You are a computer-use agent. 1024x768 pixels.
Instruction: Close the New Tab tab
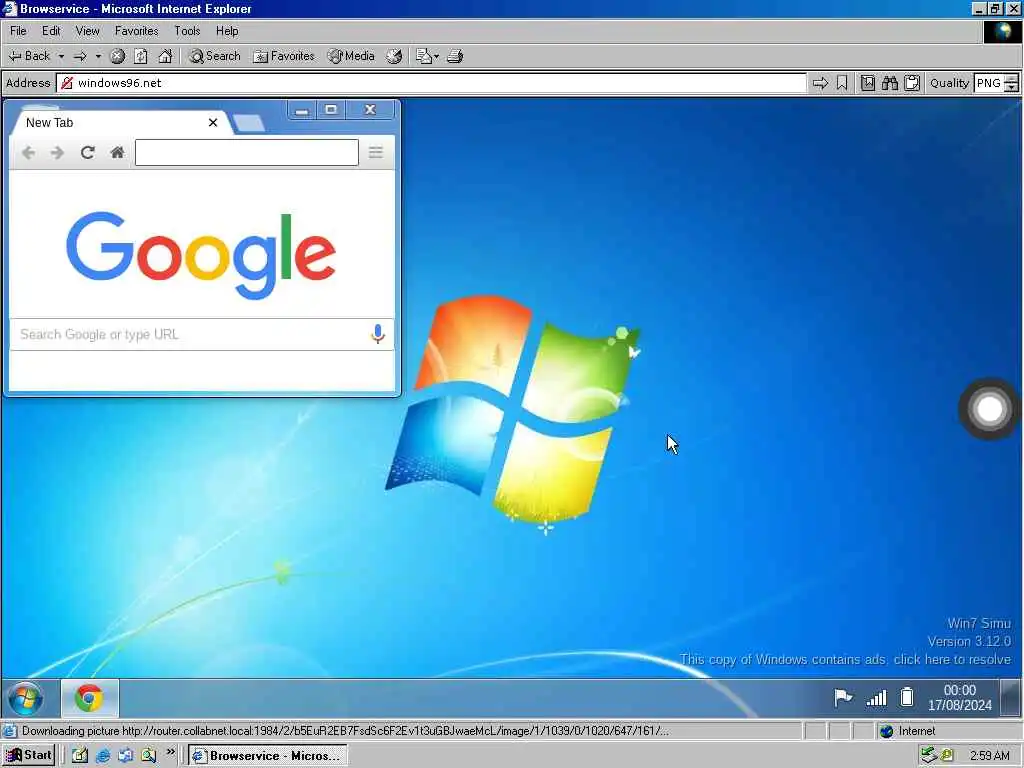(x=213, y=123)
